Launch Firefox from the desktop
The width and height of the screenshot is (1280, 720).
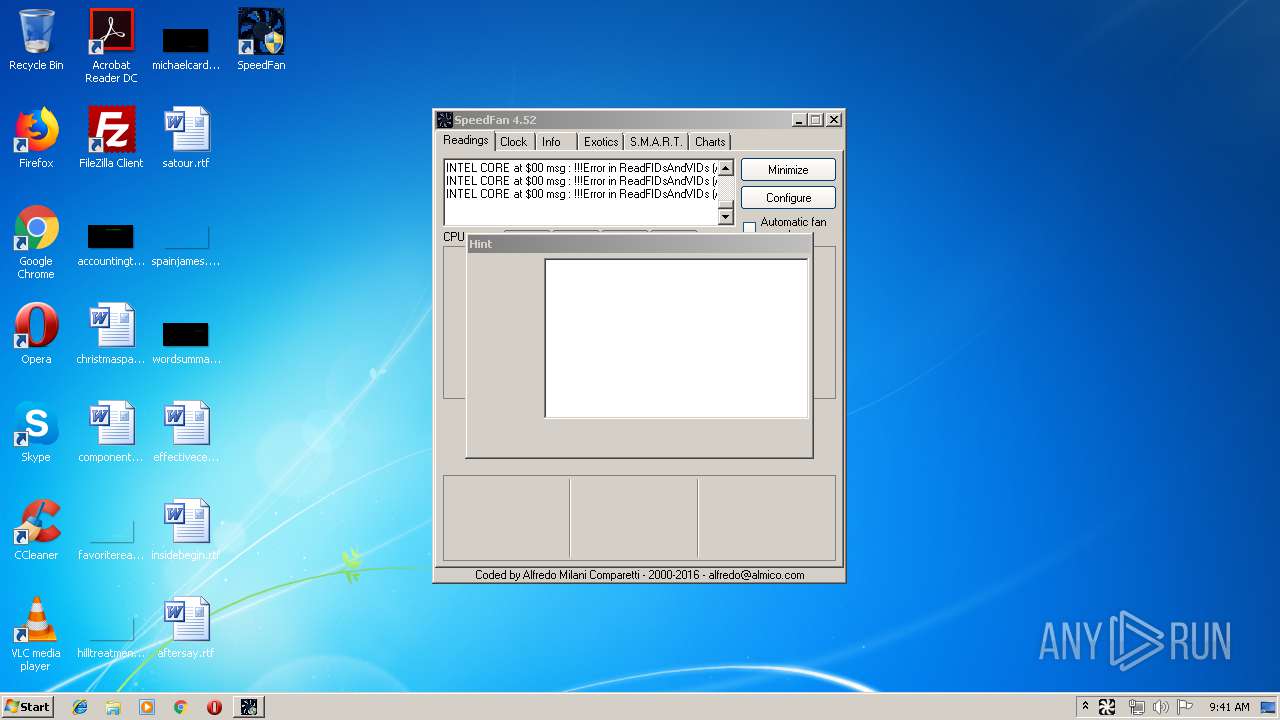click(x=36, y=138)
